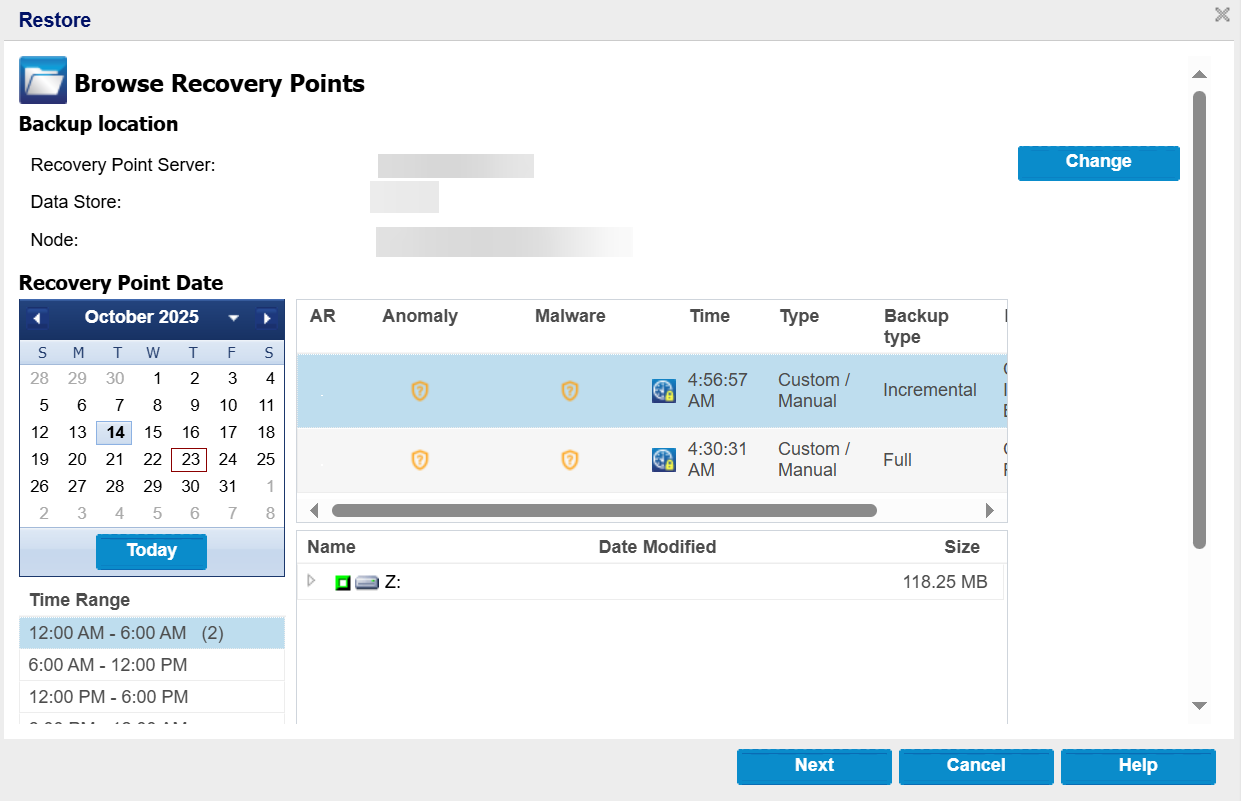
Task: Click the anomaly shield icon in the Full backup row
Action: pyautogui.click(x=420, y=460)
